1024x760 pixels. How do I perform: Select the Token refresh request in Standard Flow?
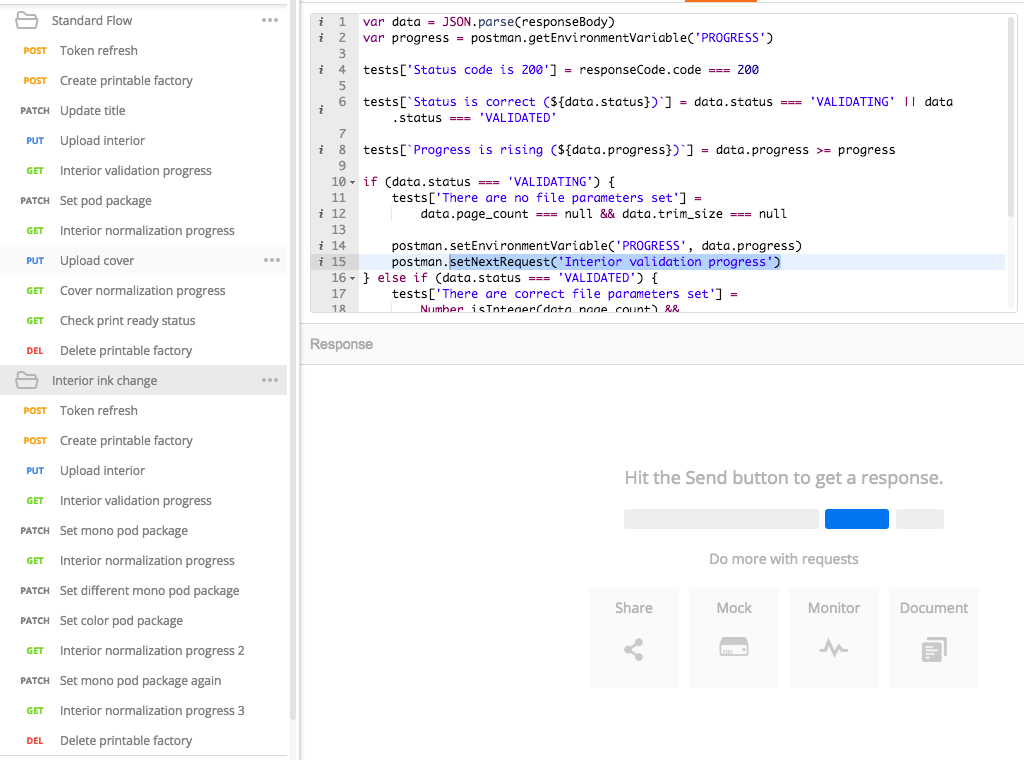(98, 50)
